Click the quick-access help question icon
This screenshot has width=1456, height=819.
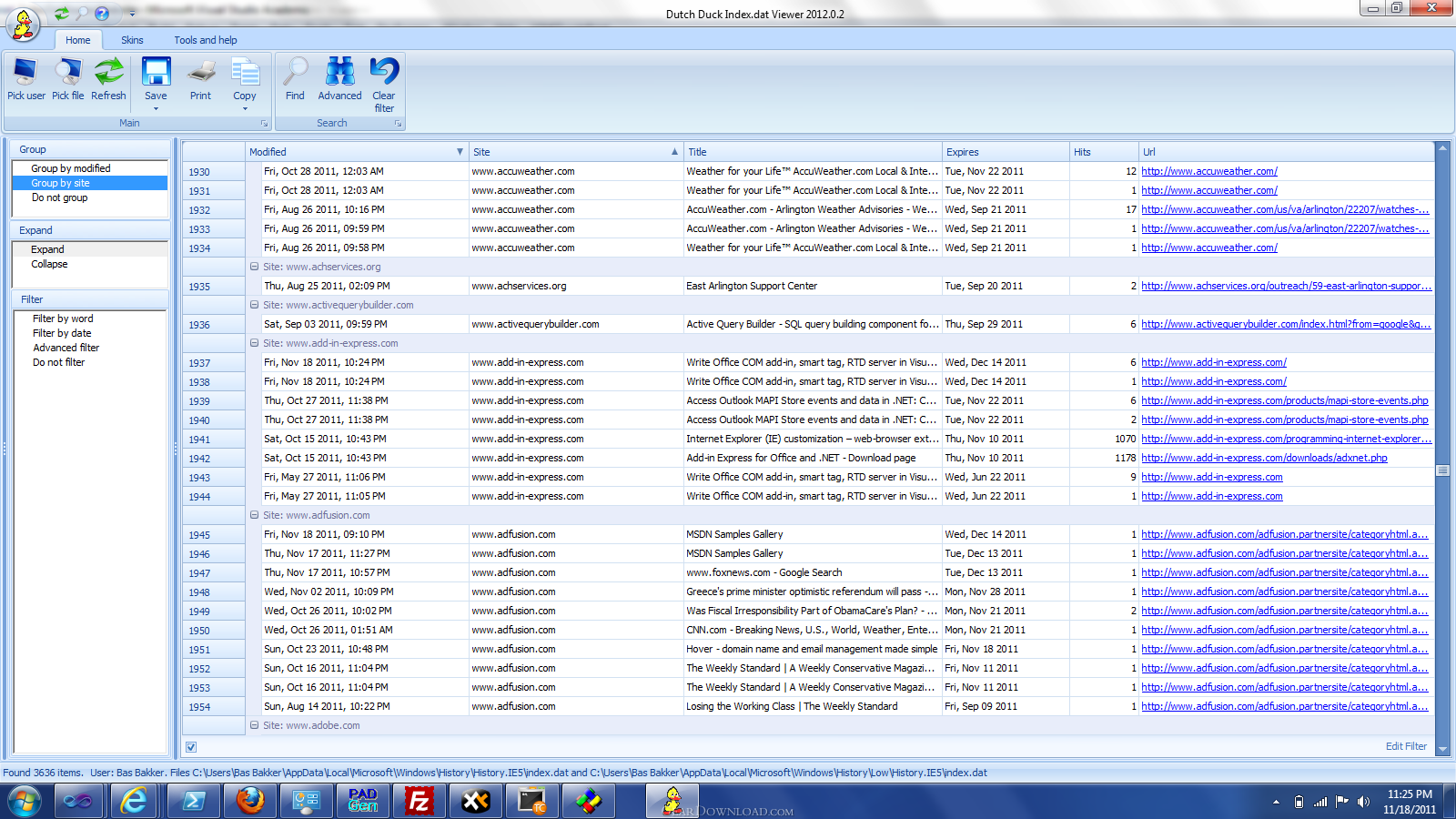pyautogui.click(x=102, y=14)
